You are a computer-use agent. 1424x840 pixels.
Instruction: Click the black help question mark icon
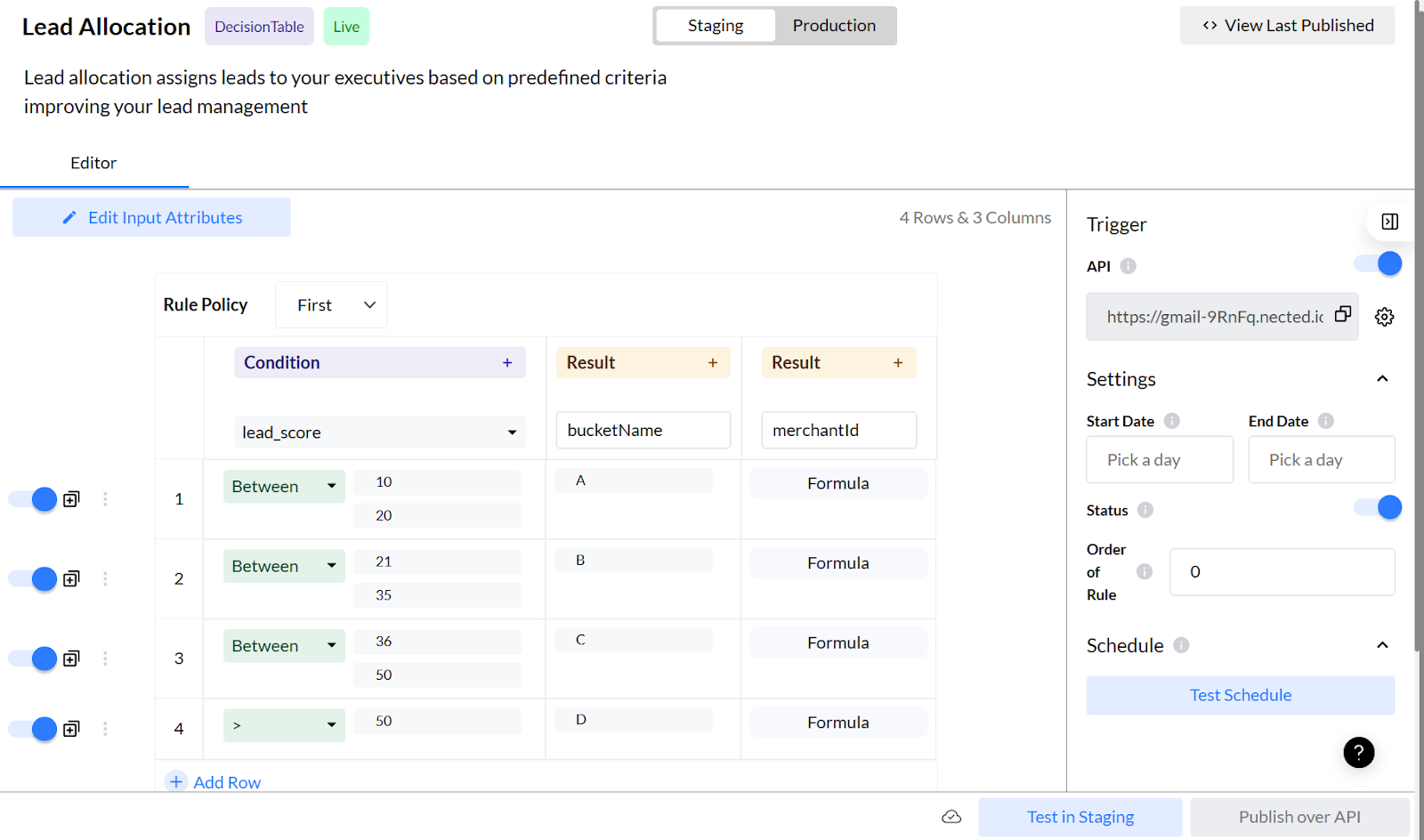coord(1358,753)
